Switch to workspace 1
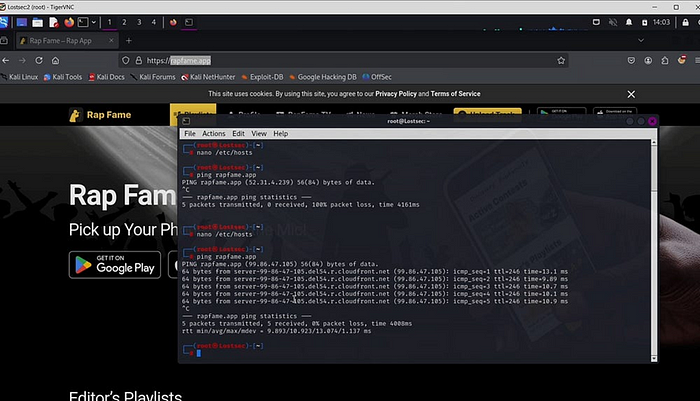700x401 pixels. [x=109, y=22]
